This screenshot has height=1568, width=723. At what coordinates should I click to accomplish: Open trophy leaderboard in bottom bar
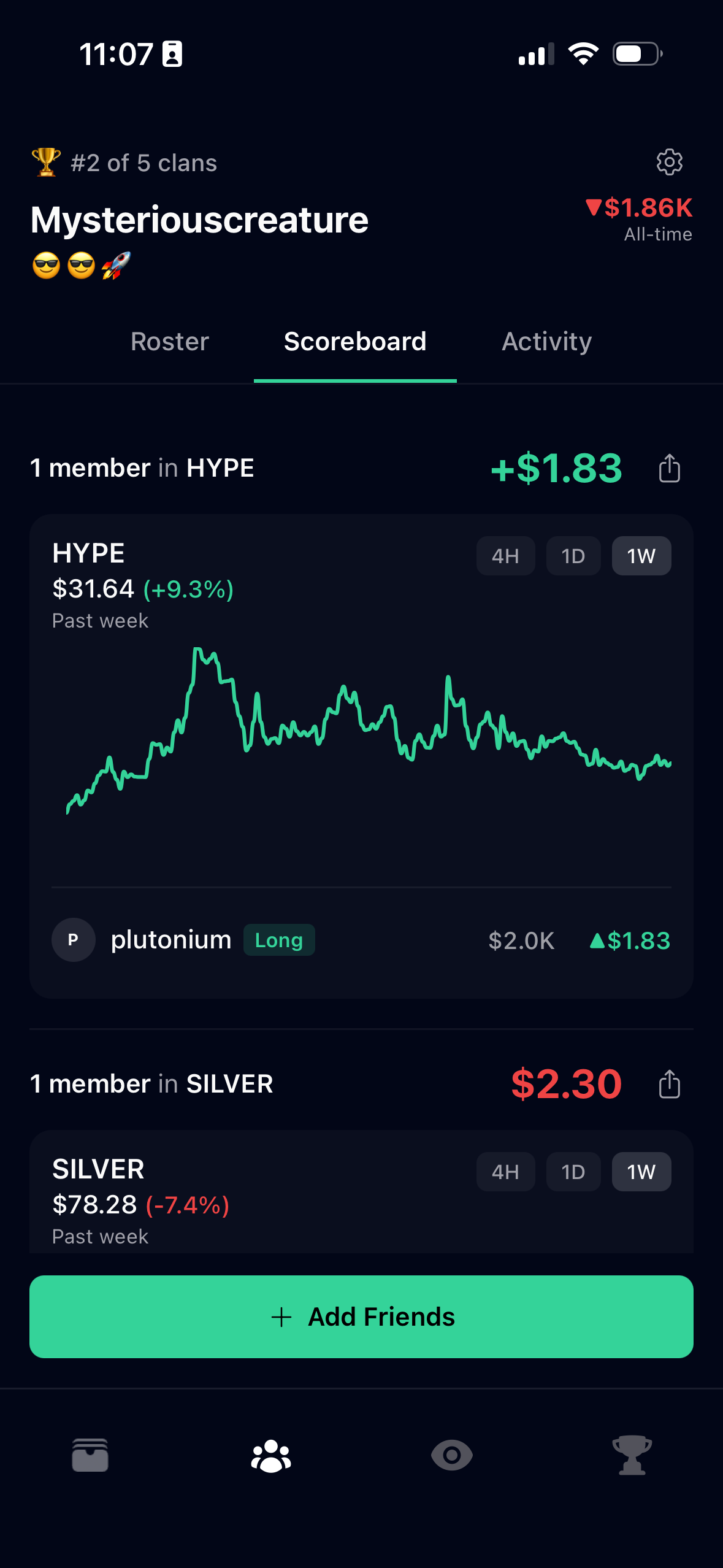632,1455
